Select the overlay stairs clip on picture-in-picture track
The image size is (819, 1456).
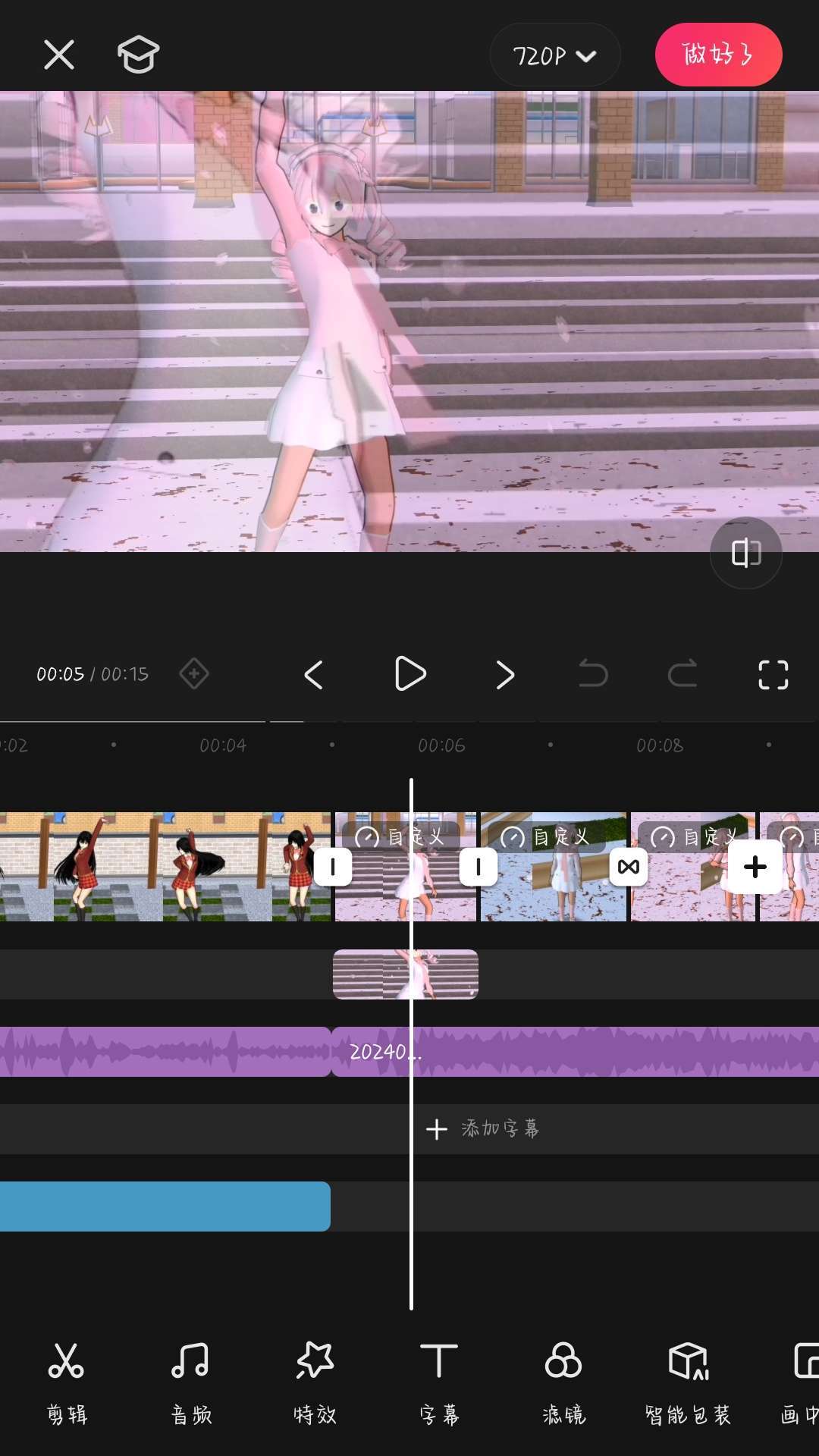tap(406, 974)
